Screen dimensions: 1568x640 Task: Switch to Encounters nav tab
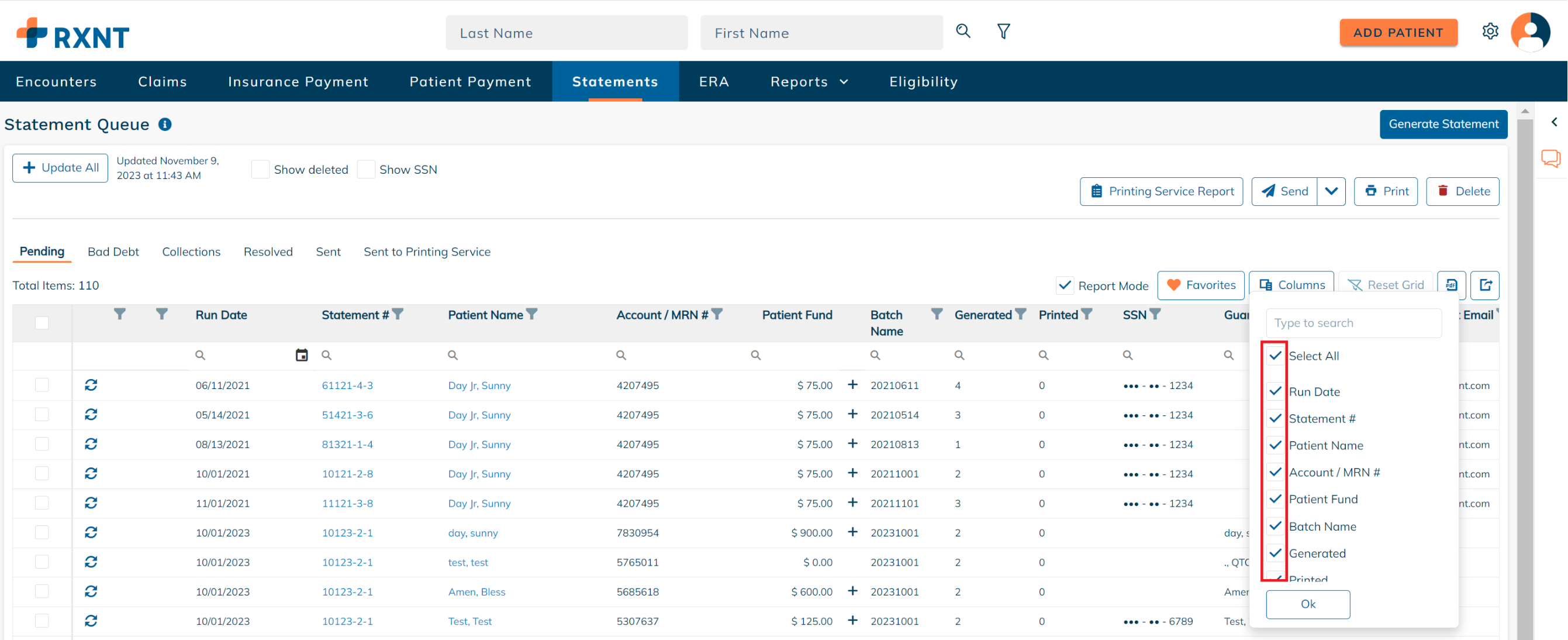tap(56, 81)
